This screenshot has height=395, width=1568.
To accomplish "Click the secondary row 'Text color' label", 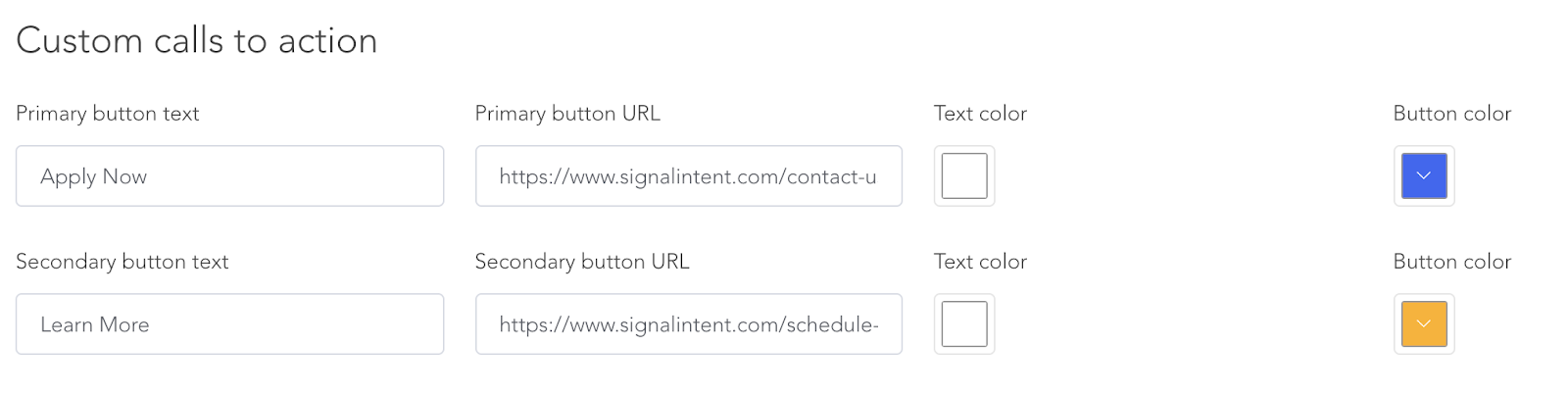I will [x=980, y=262].
